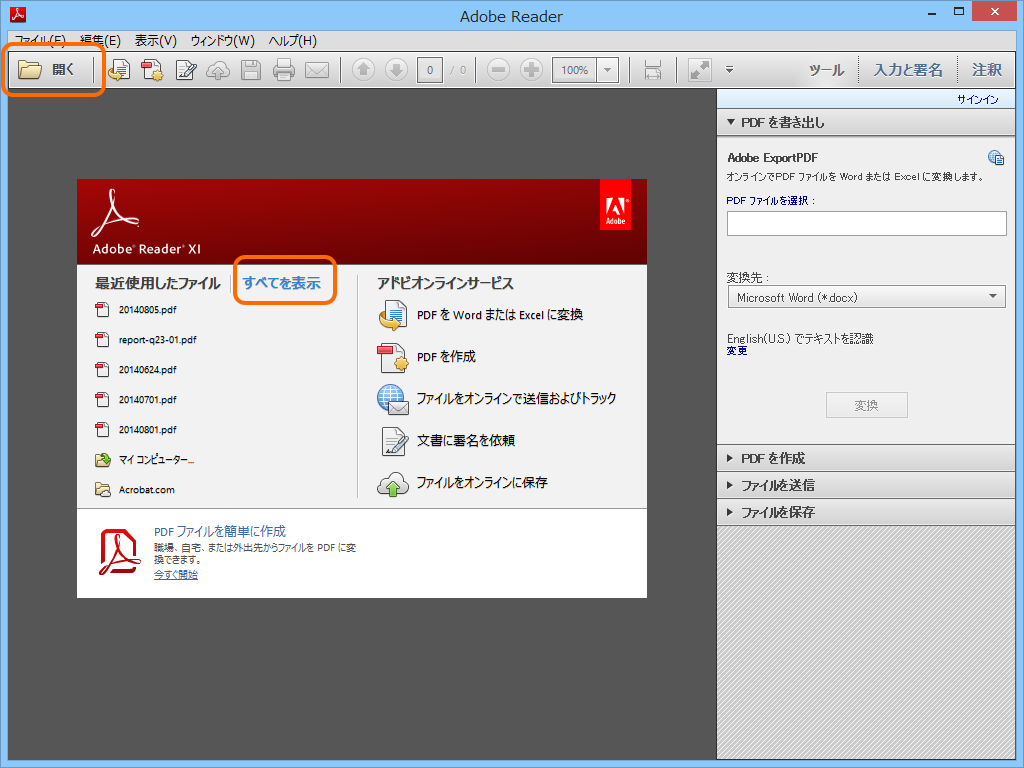The image size is (1024, 768).
Task: Click the sign document toolbar icon
Action: point(185,70)
